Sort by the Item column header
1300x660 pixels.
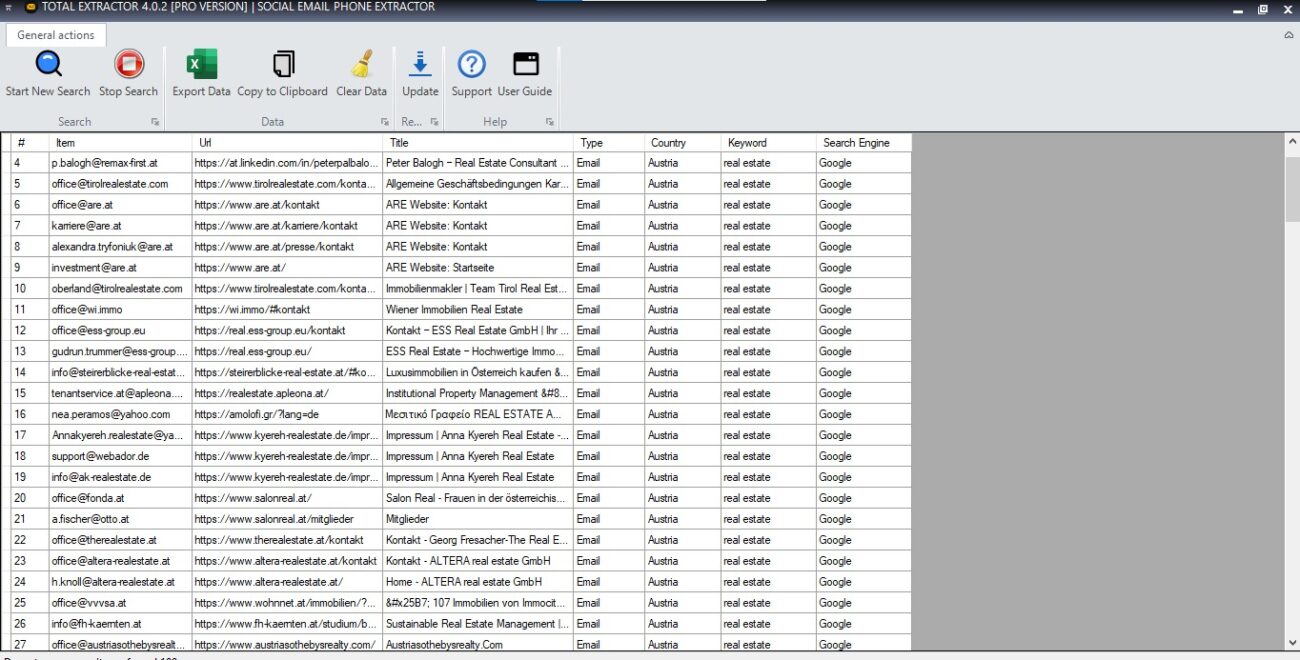coord(120,143)
